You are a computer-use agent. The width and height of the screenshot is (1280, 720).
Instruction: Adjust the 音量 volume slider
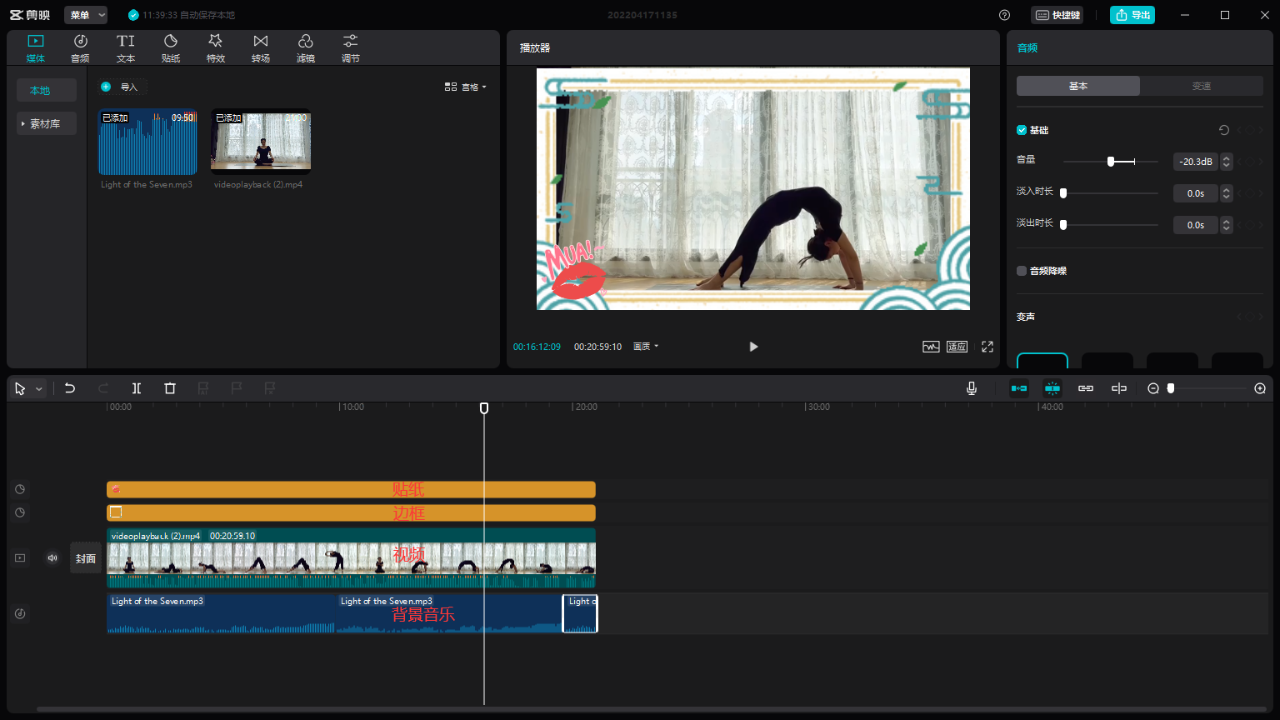coord(1110,161)
